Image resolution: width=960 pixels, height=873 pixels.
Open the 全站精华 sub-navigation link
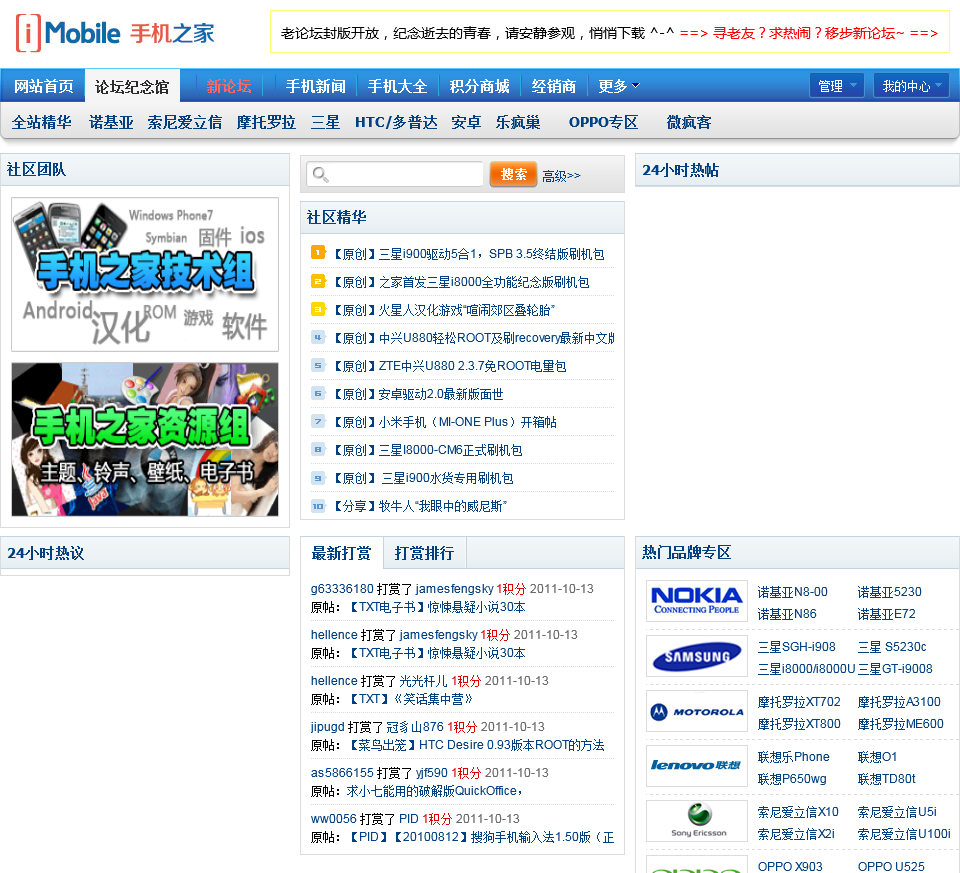[42, 122]
